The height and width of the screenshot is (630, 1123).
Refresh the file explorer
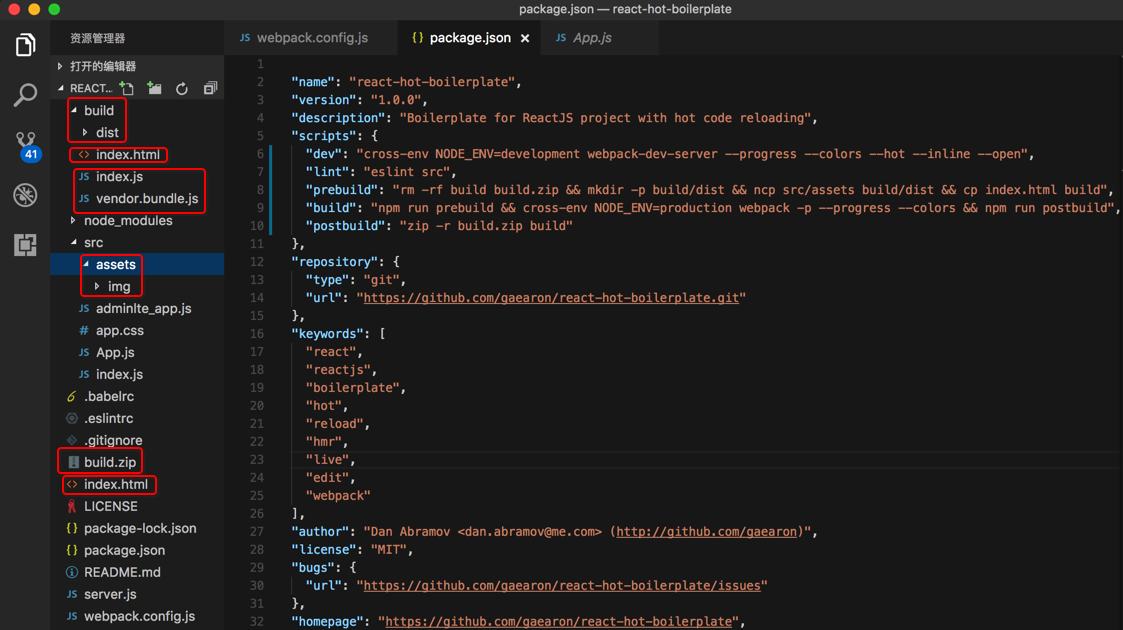pyautogui.click(x=182, y=89)
